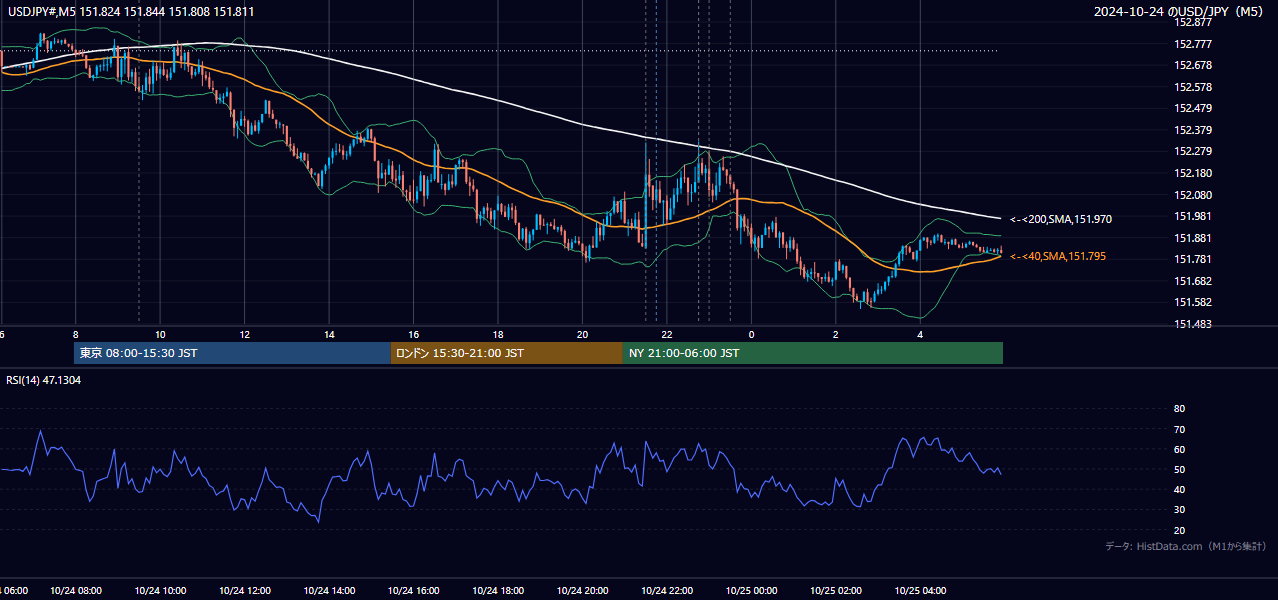This screenshot has width=1278, height=600.
Task: Click RSI scale value 40
Action: pyautogui.click(x=1179, y=489)
